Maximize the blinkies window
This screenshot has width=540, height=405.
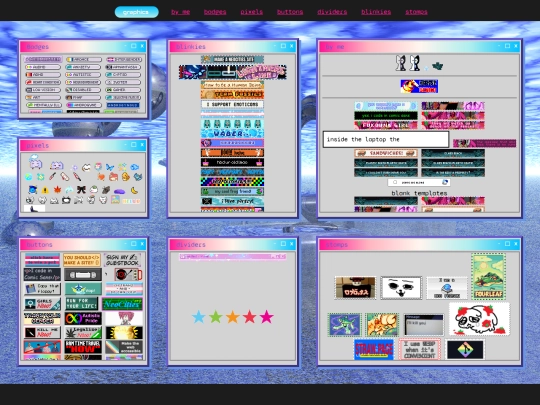coord(283,46)
